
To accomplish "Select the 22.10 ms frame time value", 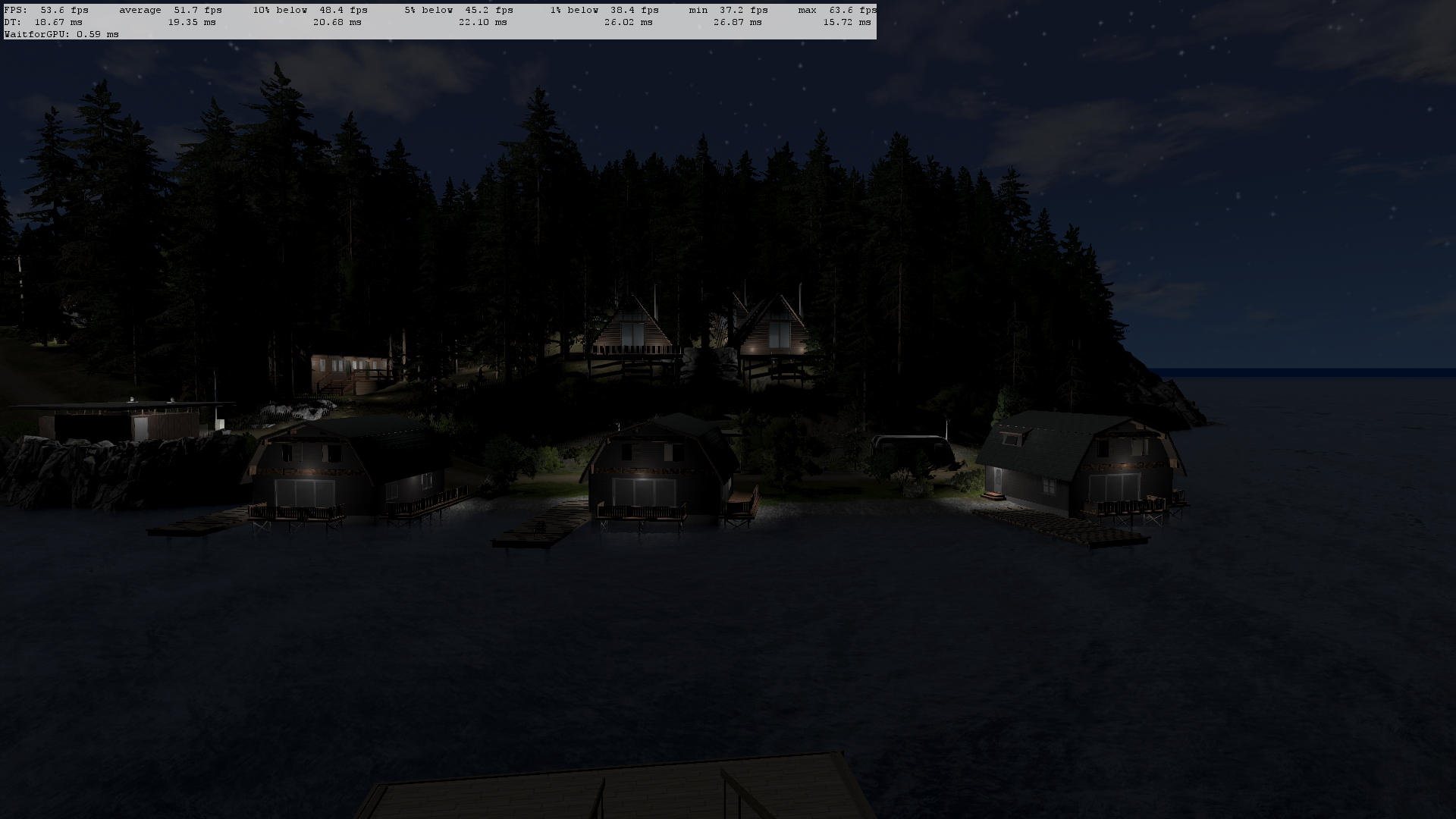I will [x=483, y=22].
